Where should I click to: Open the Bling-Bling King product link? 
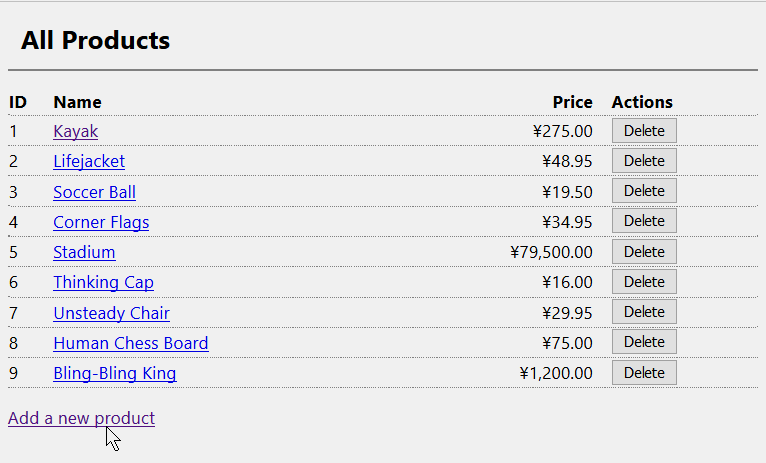coord(115,373)
